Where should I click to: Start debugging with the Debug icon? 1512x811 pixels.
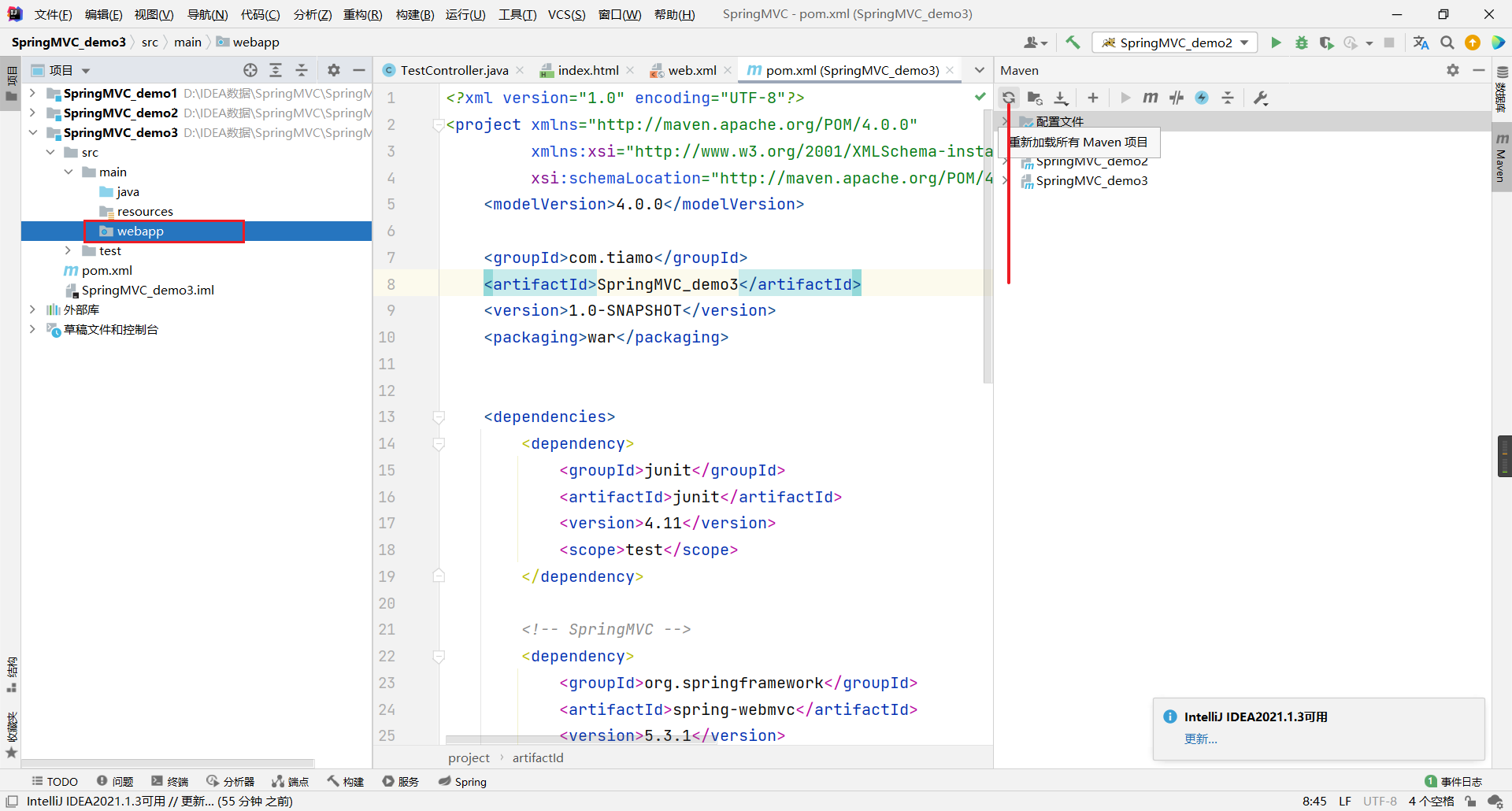coord(1301,43)
